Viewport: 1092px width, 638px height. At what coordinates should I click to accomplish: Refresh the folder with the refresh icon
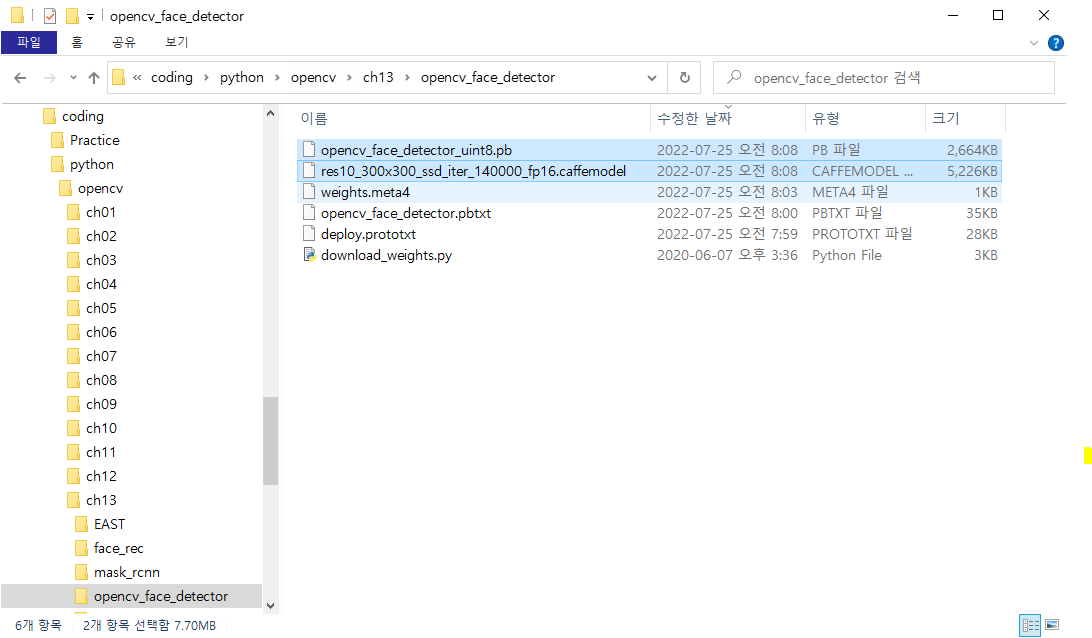coord(683,77)
